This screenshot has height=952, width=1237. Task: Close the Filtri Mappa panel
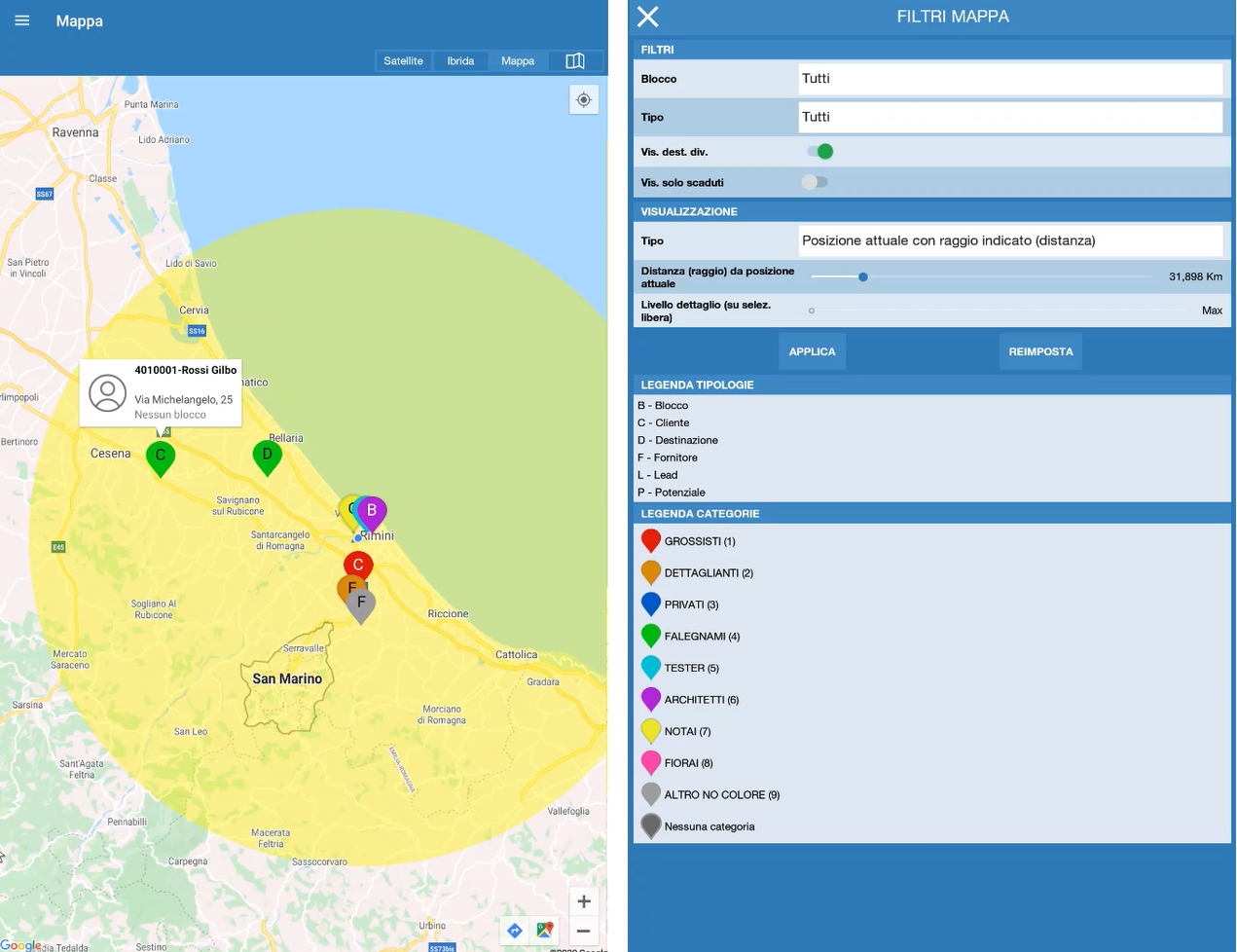click(648, 17)
